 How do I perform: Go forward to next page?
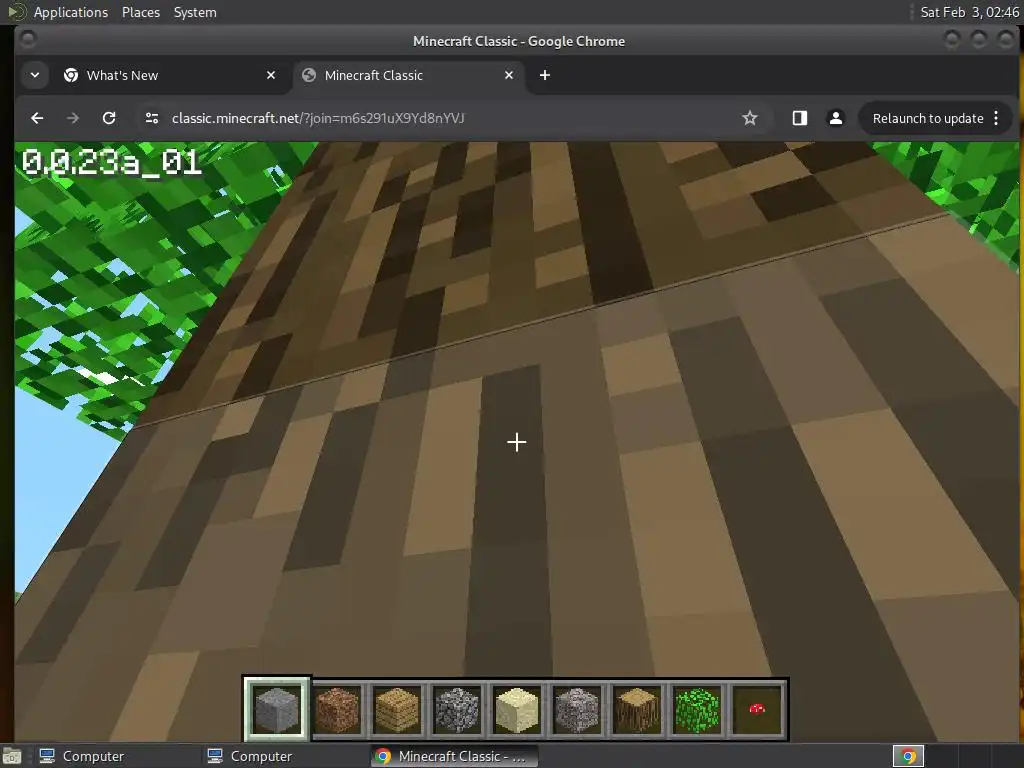pyautogui.click(x=73, y=118)
